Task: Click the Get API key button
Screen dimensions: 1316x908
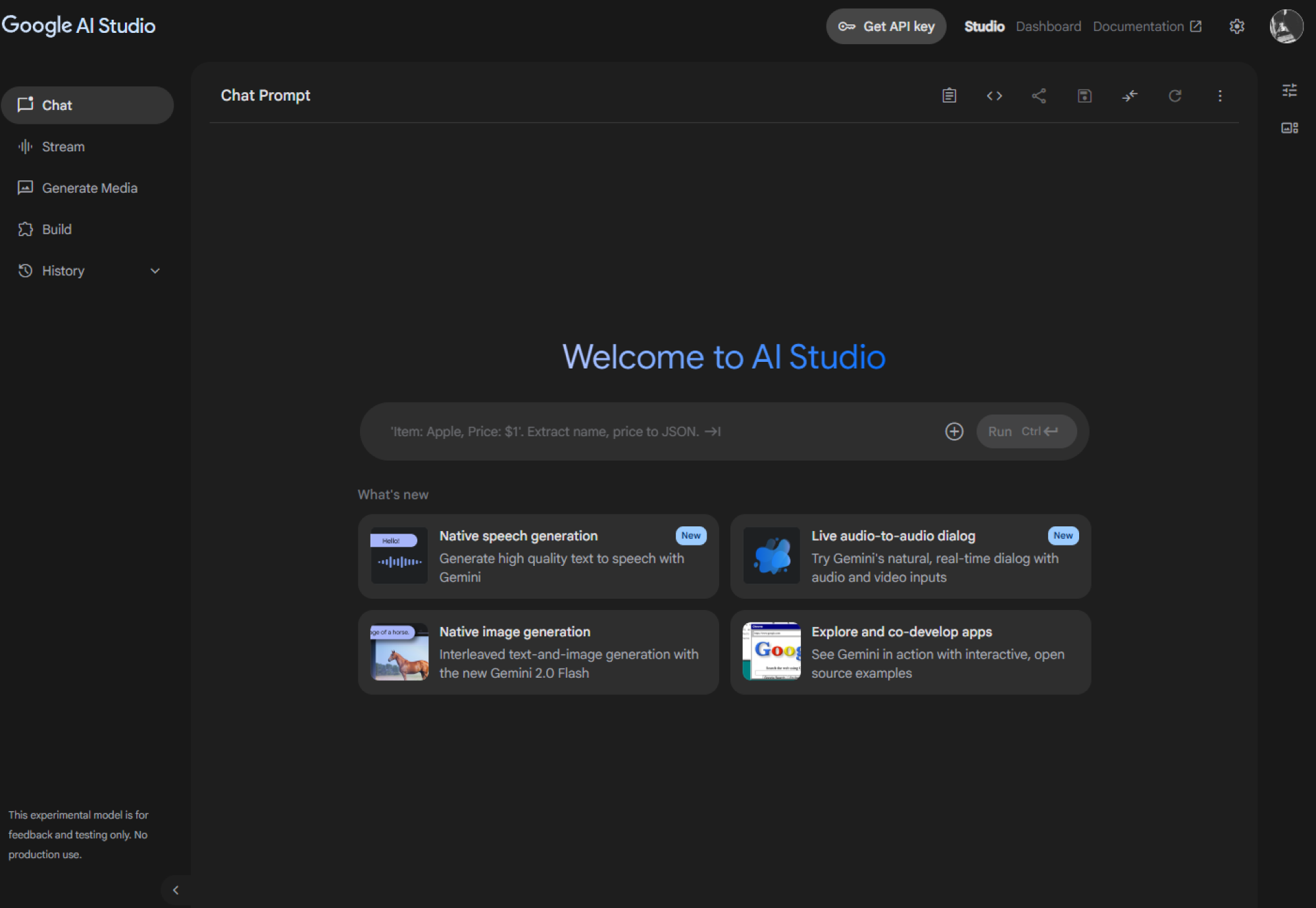Action: pyautogui.click(x=886, y=26)
